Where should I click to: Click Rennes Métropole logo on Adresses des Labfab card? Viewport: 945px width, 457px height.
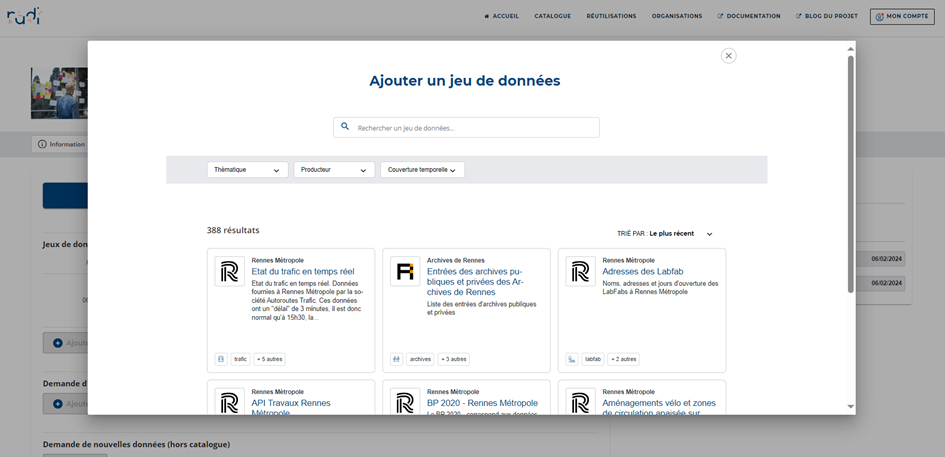tap(580, 271)
